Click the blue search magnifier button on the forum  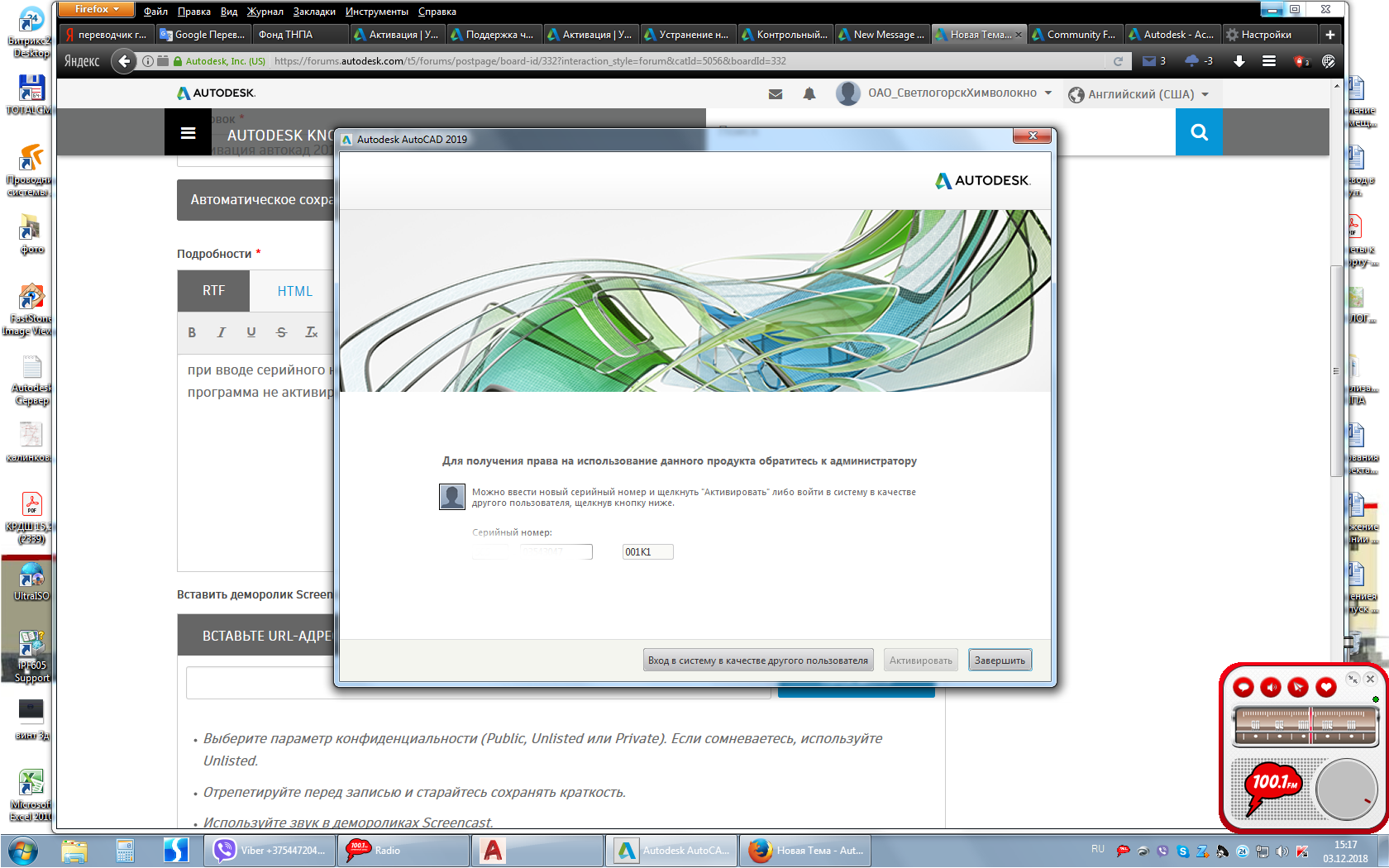click(x=1199, y=132)
